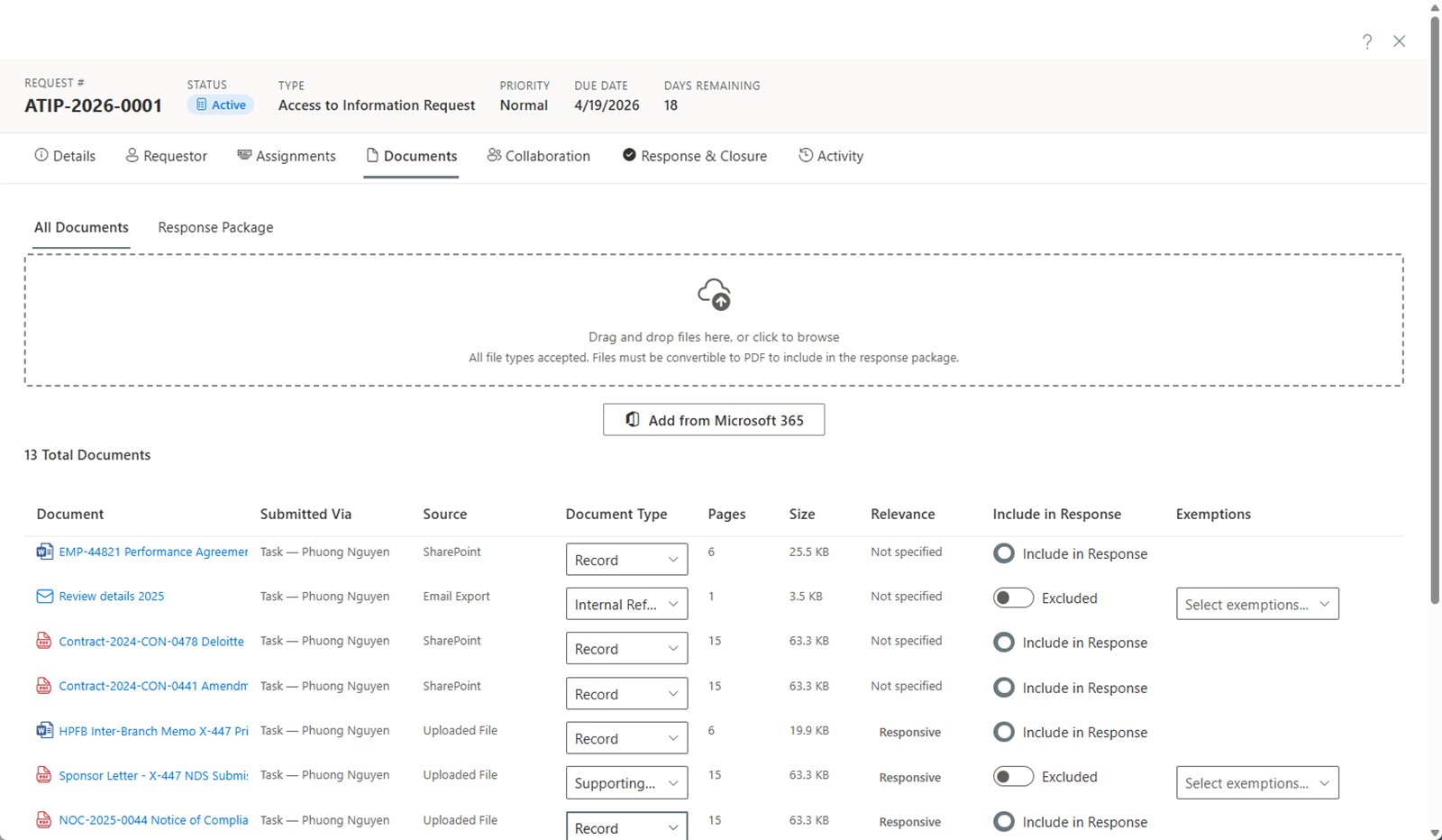1442x840 pixels.
Task: Switch to the Response Package tab
Action: (214, 227)
